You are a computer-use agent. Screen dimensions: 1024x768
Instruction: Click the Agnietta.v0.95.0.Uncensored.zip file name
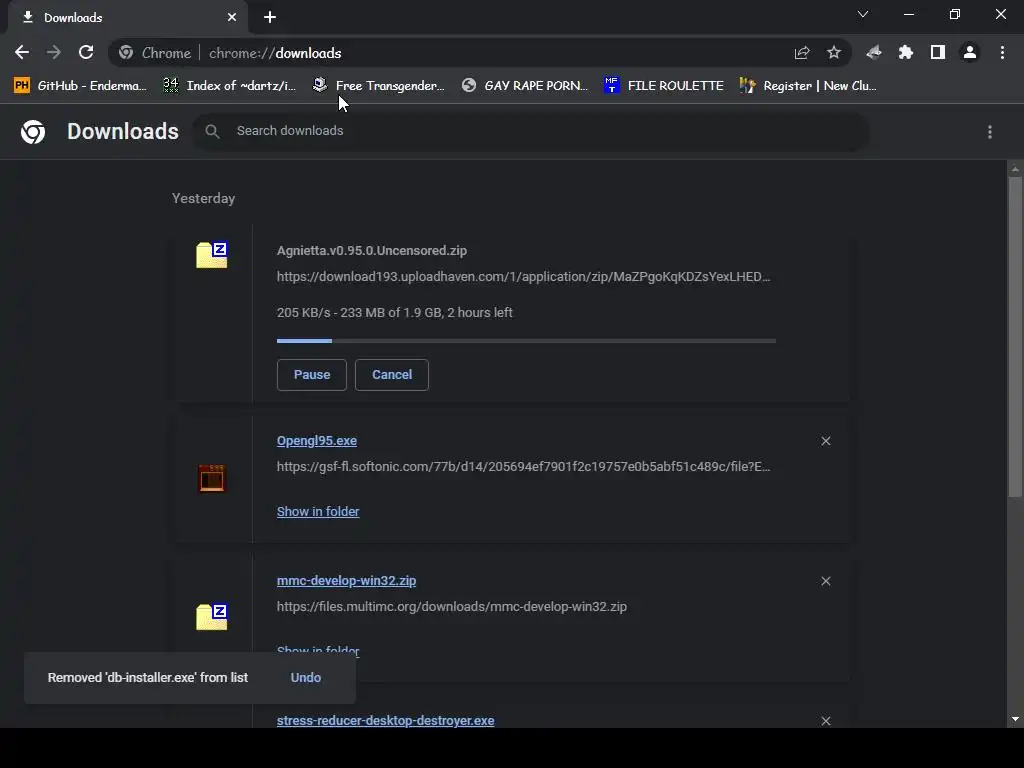click(x=372, y=251)
